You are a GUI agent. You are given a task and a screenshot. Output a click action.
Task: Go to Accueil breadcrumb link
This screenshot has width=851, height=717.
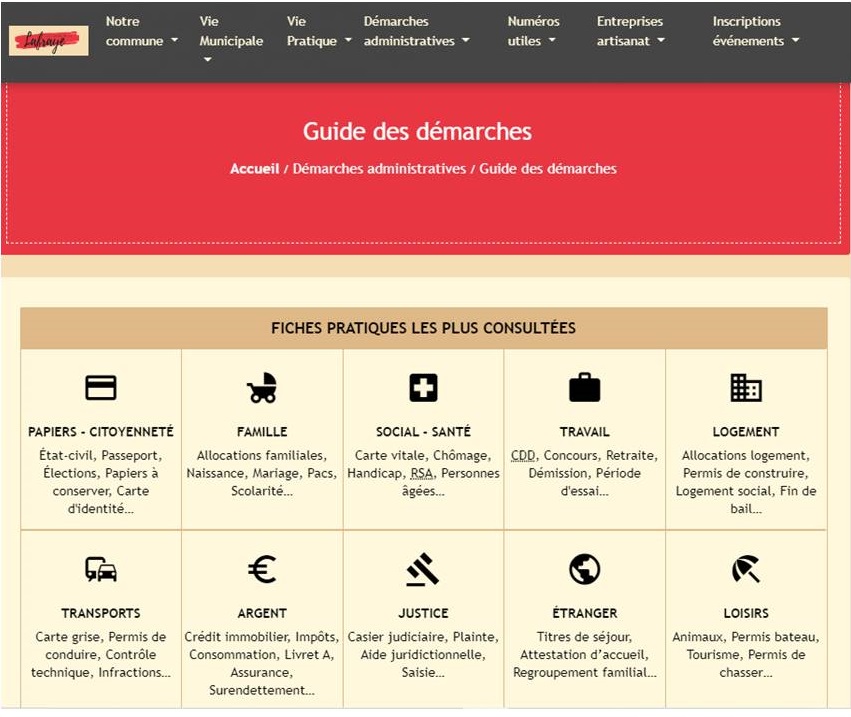[x=254, y=169]
